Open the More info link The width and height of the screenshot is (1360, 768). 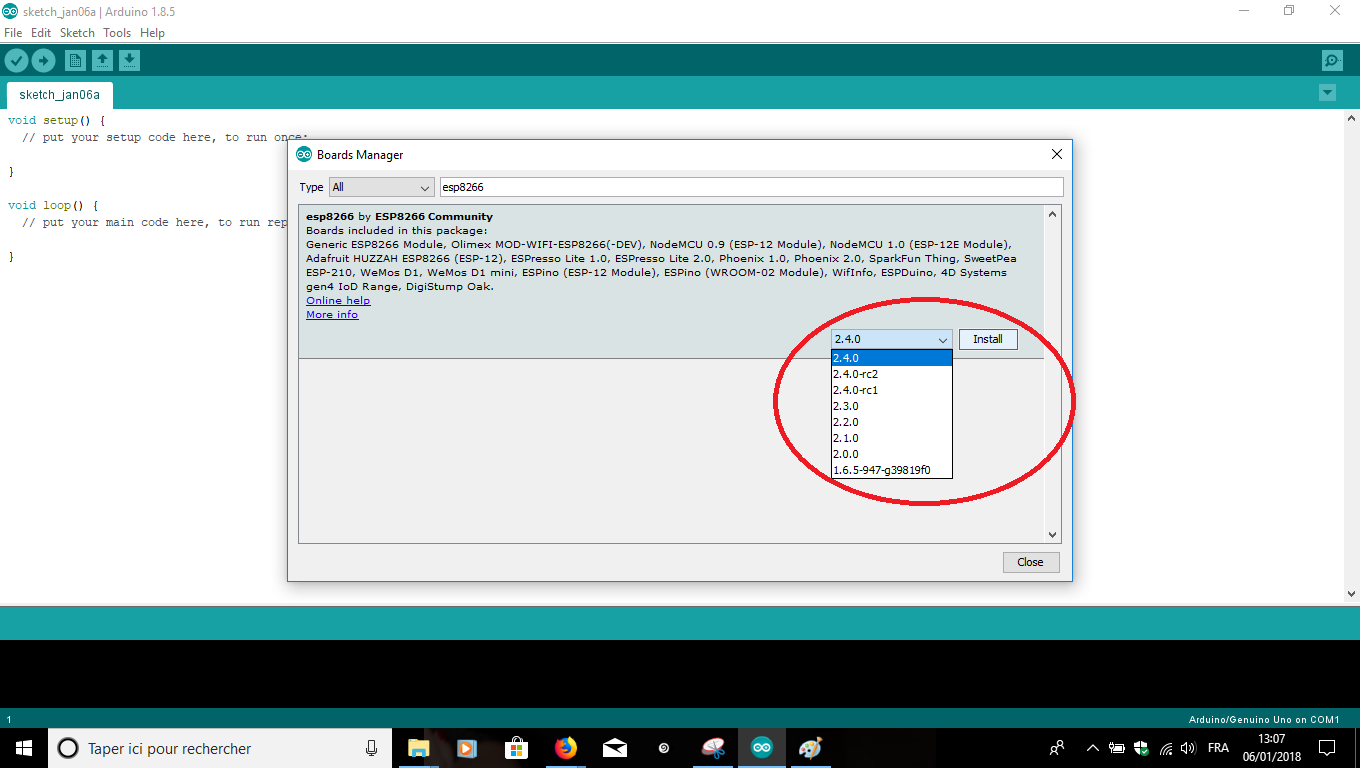coord(332,315)
